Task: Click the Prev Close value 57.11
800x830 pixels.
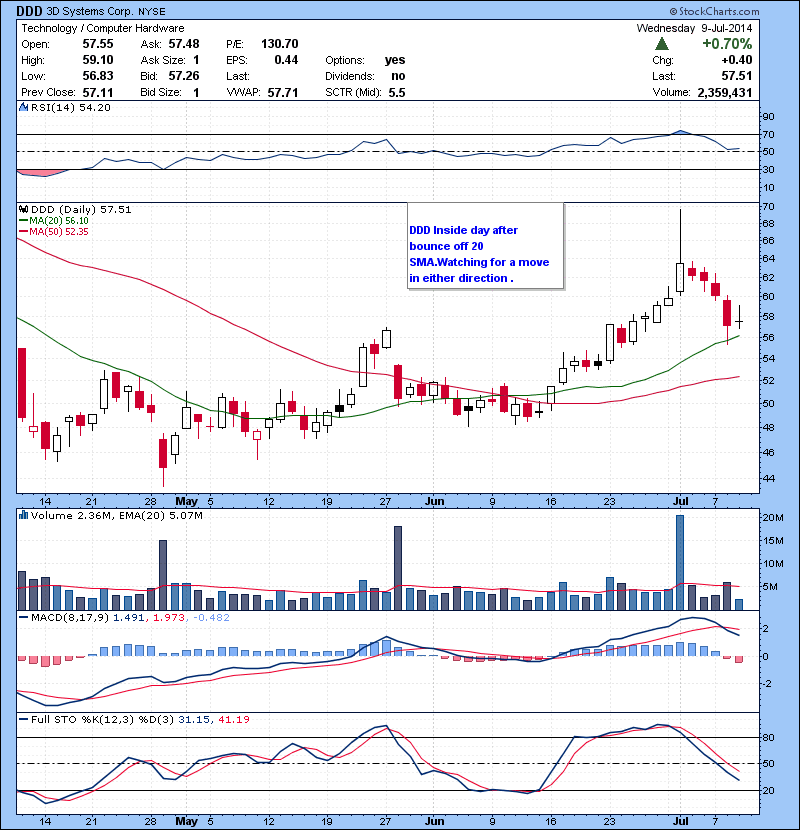Action: 98,93
